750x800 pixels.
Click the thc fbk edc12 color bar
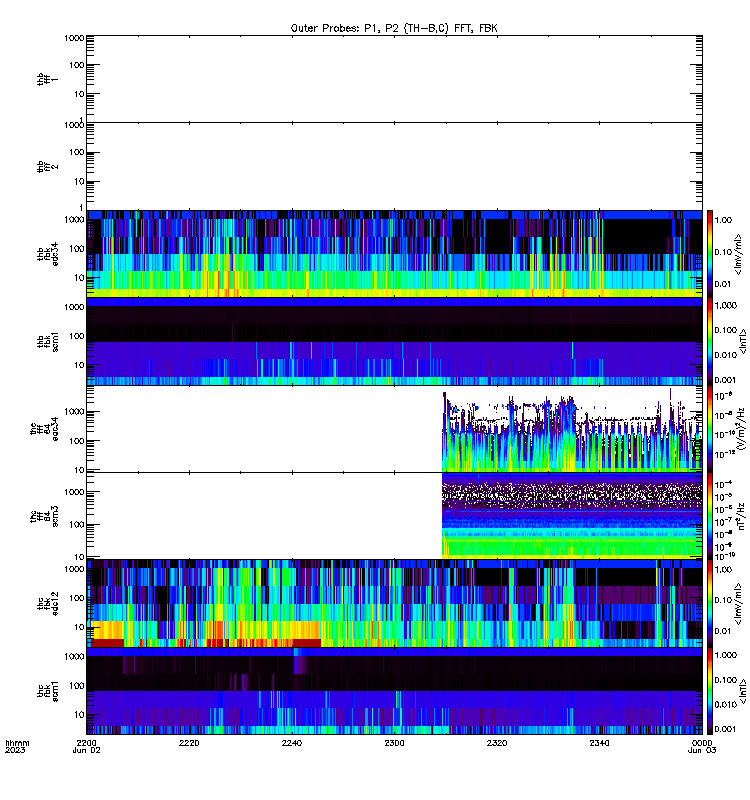(710, 604)
